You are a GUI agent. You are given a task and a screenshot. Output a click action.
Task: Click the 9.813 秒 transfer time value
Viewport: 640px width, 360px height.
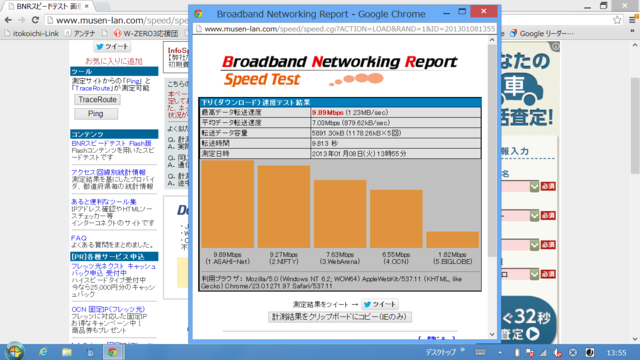(x=324, y=144)
